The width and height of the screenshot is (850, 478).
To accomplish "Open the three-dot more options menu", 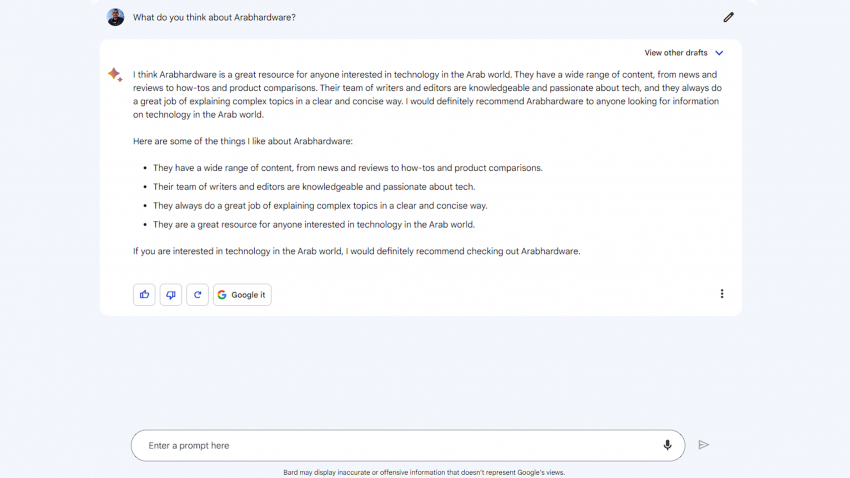I will 722,294.
